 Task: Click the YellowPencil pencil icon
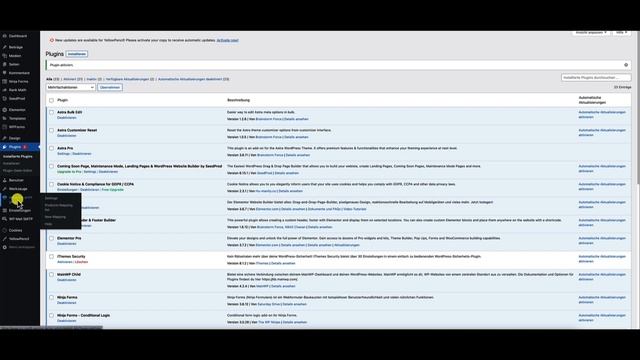click(4, 239)
